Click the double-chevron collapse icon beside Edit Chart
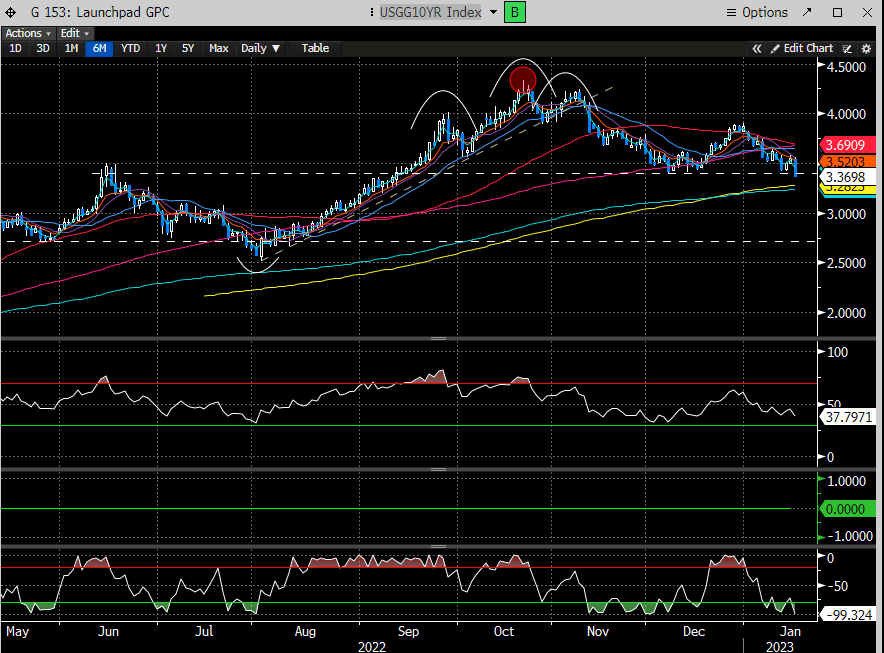Screen dimensions: 884x653 [x=758, y=48]
